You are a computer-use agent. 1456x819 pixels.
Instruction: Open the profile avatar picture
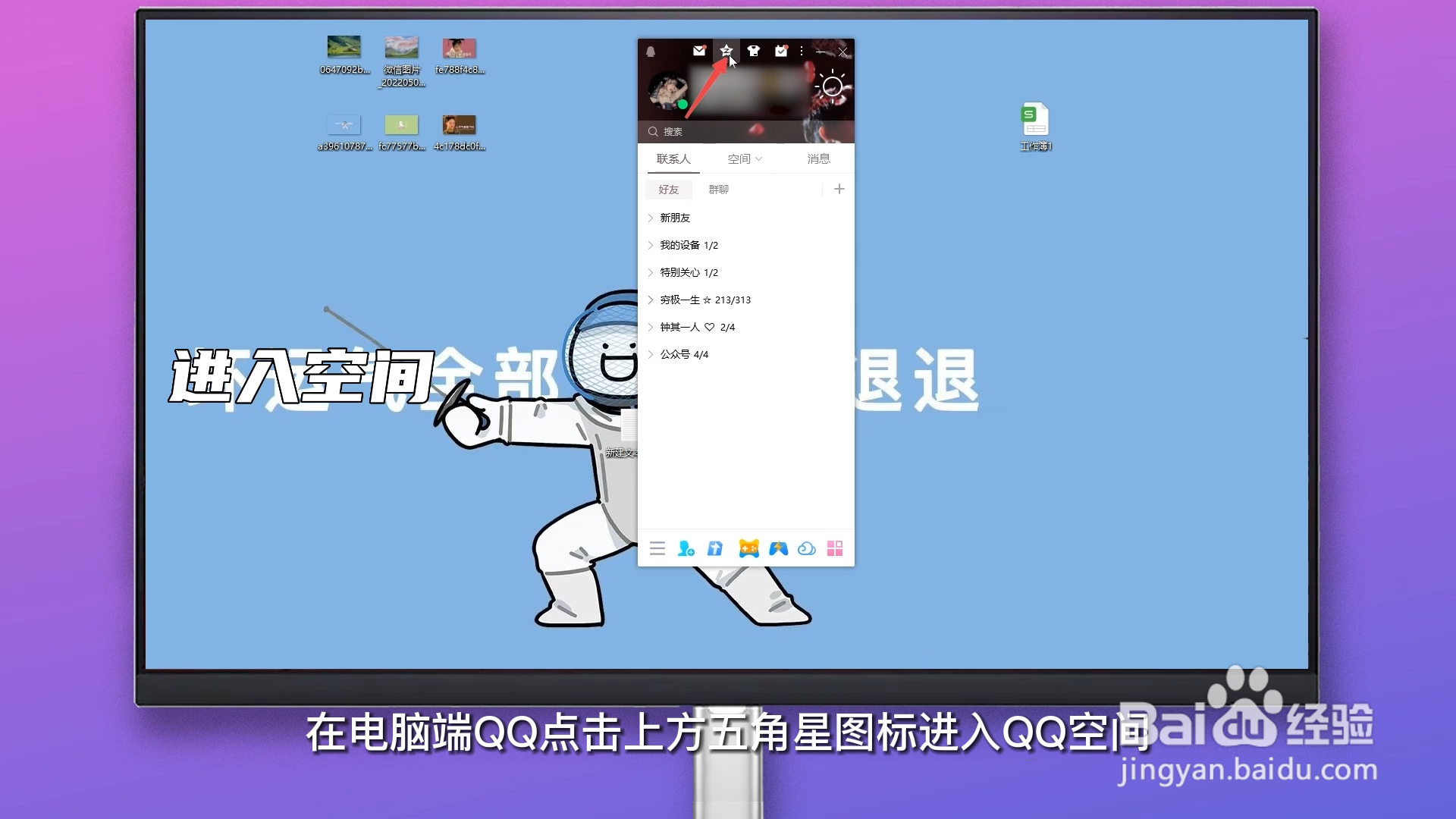[x=667, y=92]
